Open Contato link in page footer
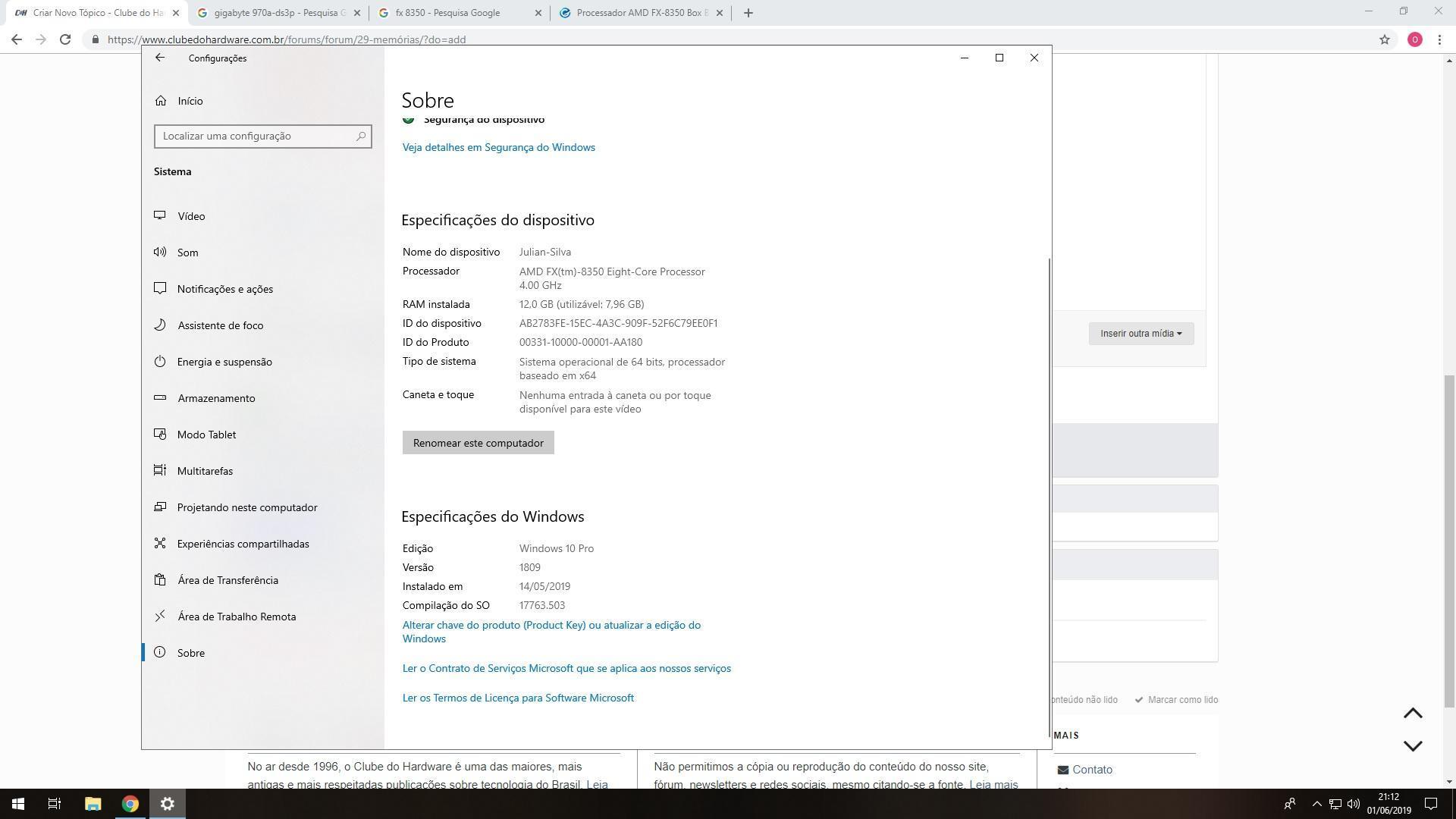This screenshot has width=1456, height=819. click(1092, 770)
